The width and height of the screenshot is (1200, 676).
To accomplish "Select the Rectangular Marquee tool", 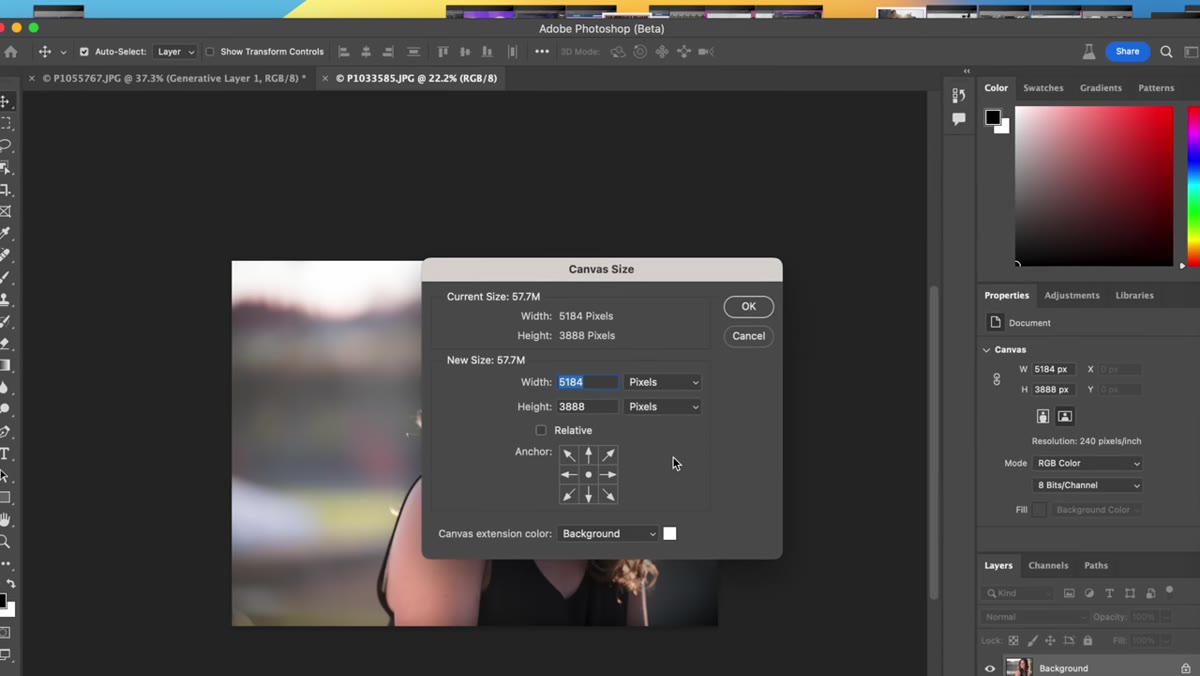I will tap(5, 123).
